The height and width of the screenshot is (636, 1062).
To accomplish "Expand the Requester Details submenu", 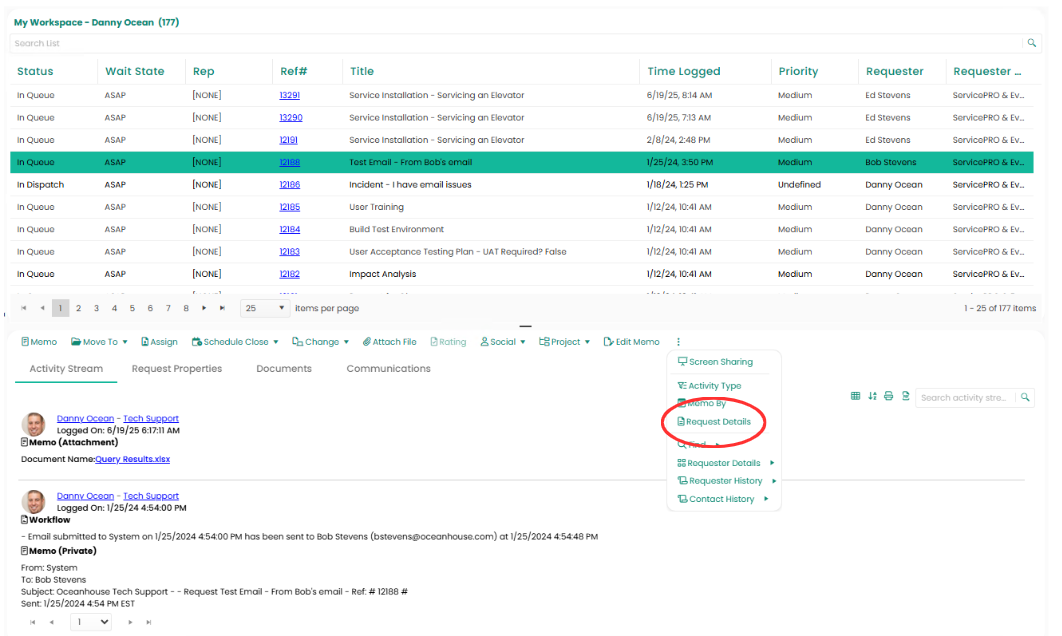I will tap(725, 463).
